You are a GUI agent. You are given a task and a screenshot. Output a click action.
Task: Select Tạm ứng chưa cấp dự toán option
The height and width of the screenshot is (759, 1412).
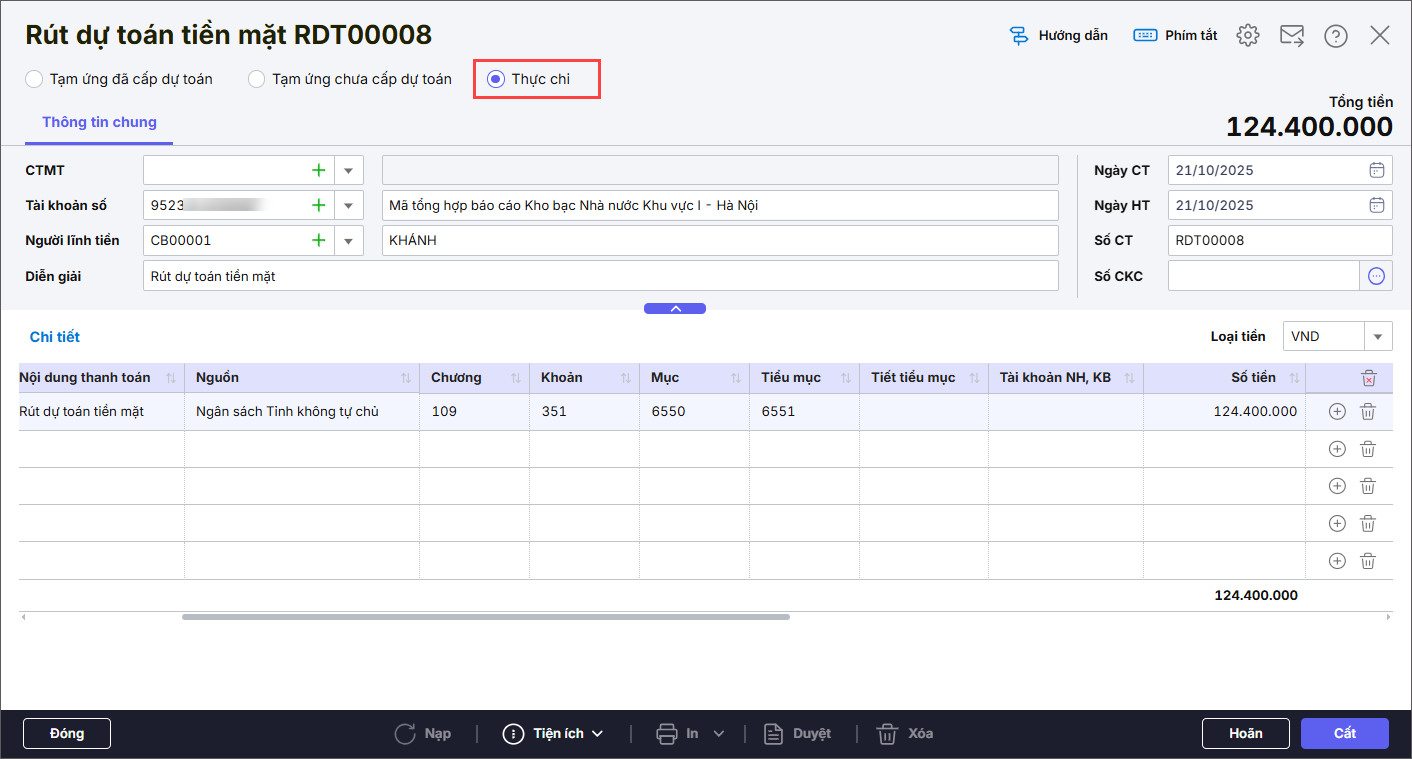(x=257, y=79)
